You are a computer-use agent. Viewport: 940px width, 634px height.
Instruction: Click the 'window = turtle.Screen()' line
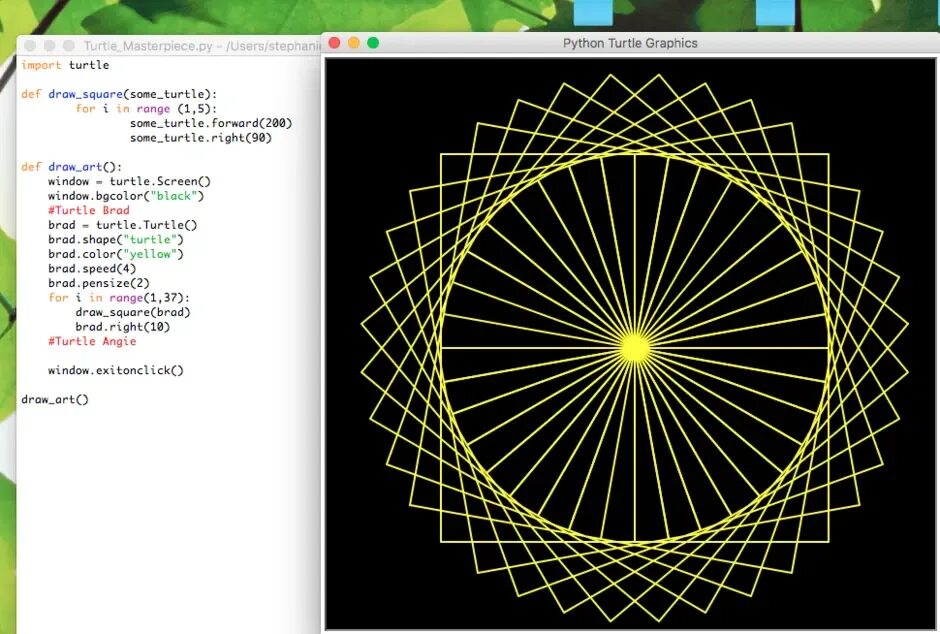[129, 181]
